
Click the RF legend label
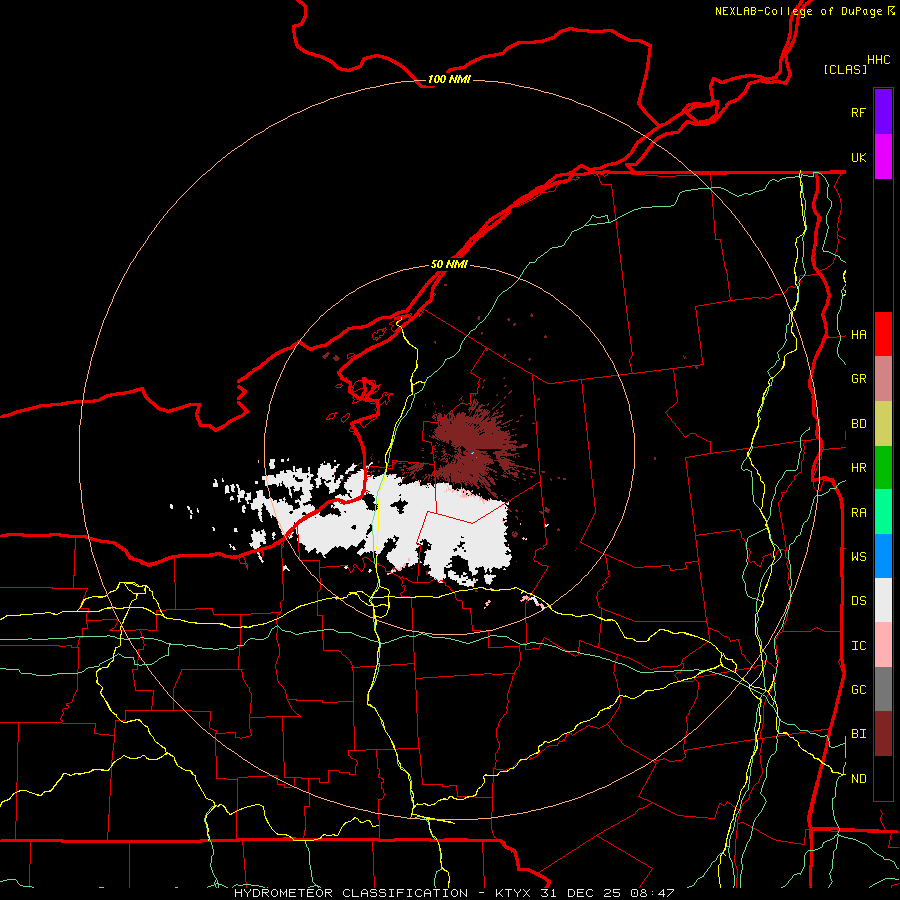[x=858, y=112]
